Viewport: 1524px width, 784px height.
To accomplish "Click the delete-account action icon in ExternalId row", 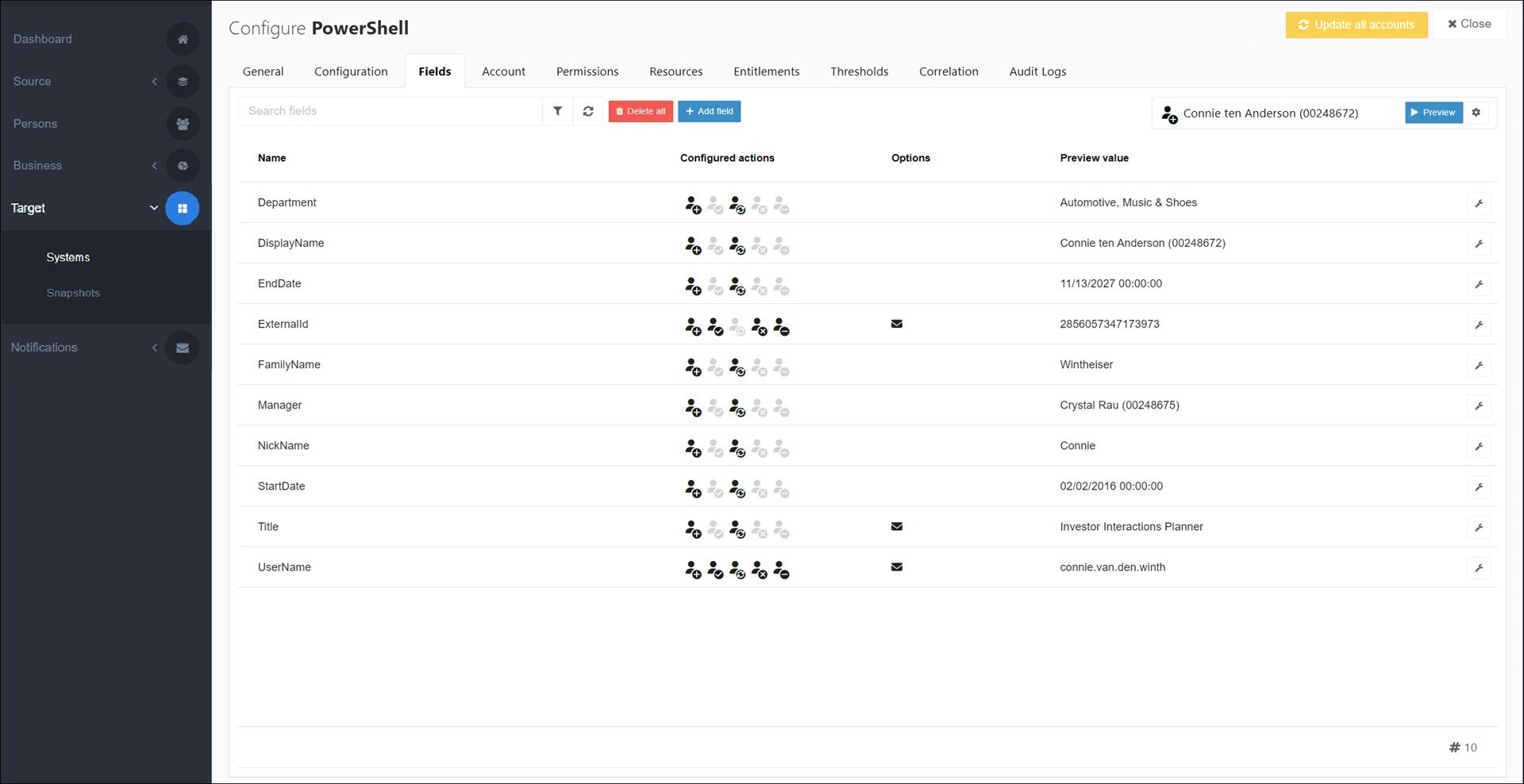I will coord(782,327).
